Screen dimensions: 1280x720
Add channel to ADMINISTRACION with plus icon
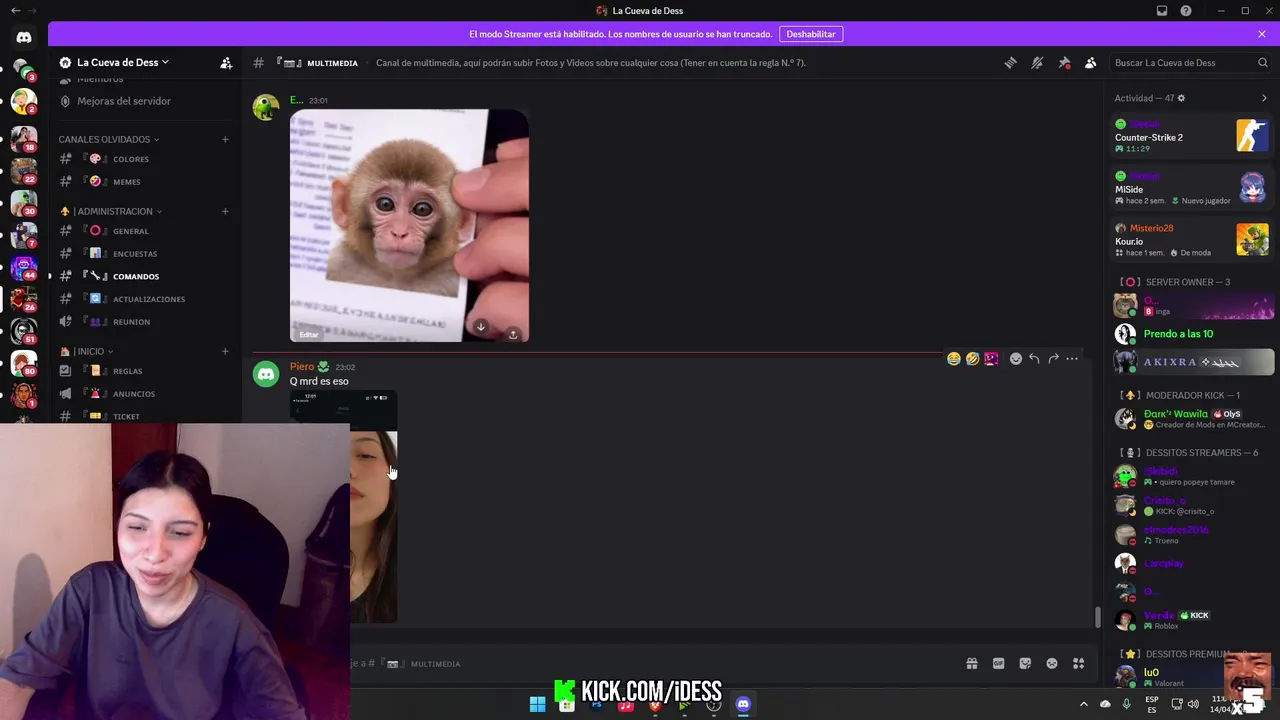point(225,211)
